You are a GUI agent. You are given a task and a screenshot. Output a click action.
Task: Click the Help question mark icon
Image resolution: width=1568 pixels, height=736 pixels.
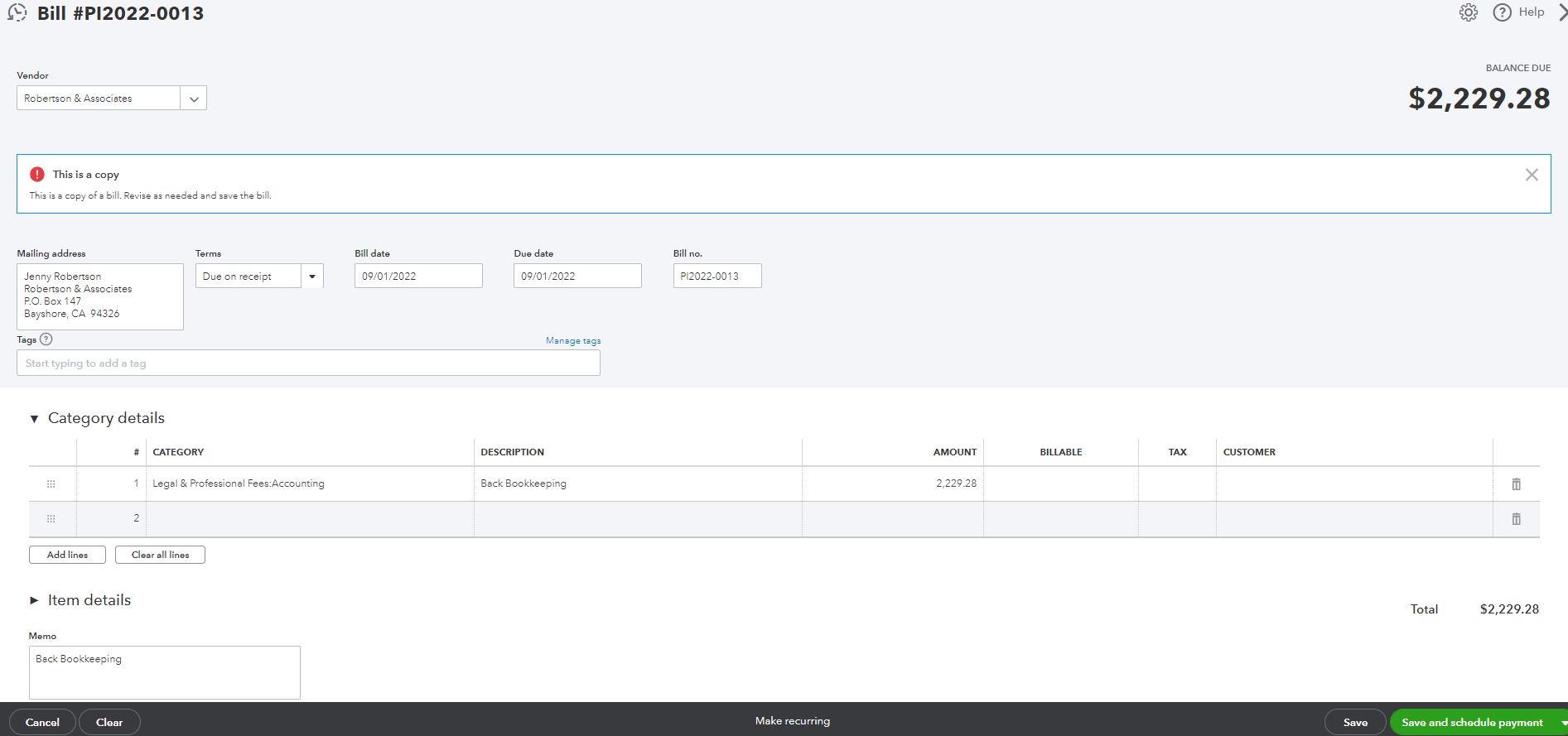pos(1502,12)
